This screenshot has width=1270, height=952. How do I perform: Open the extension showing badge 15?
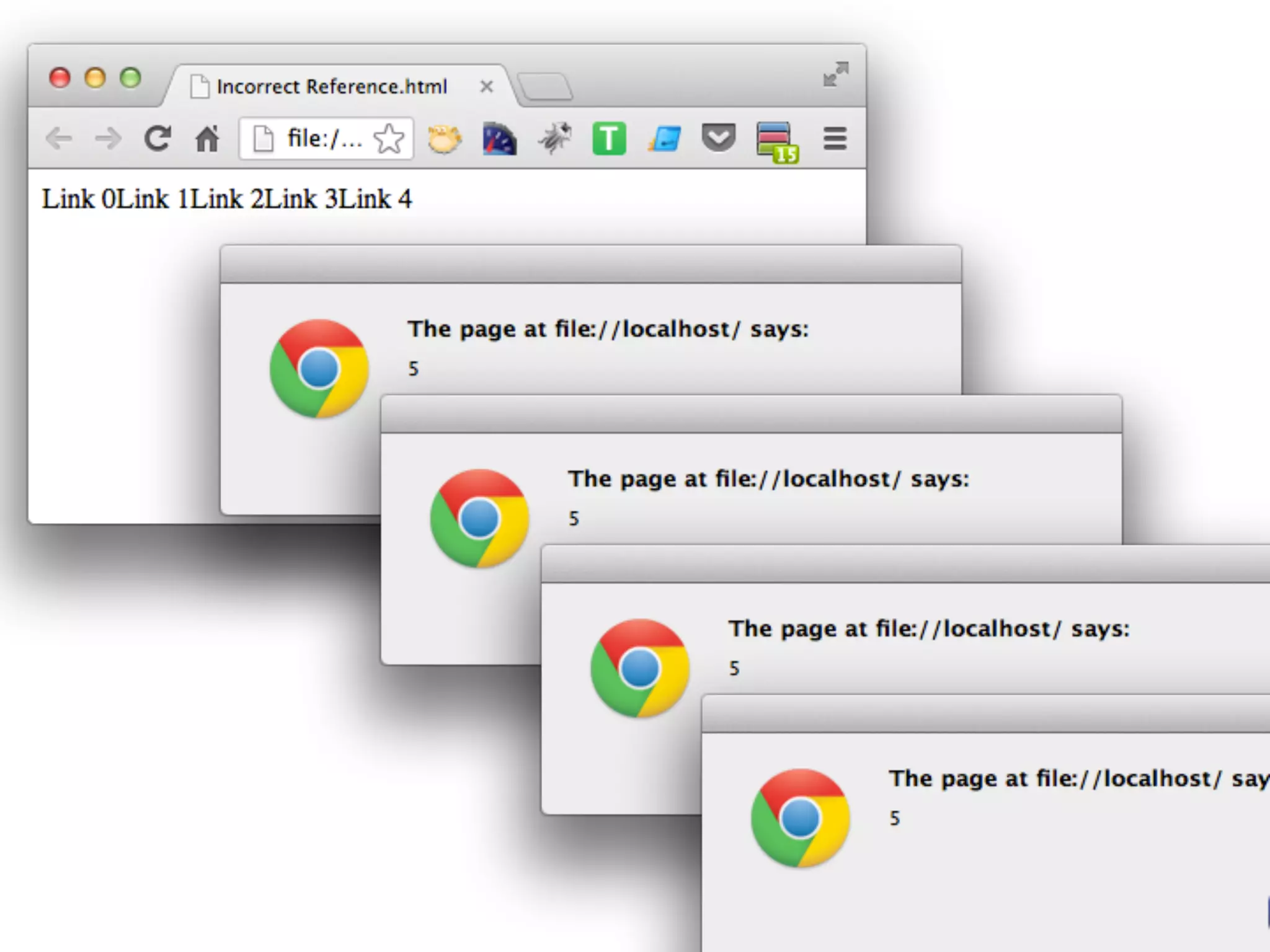(778, 143)
